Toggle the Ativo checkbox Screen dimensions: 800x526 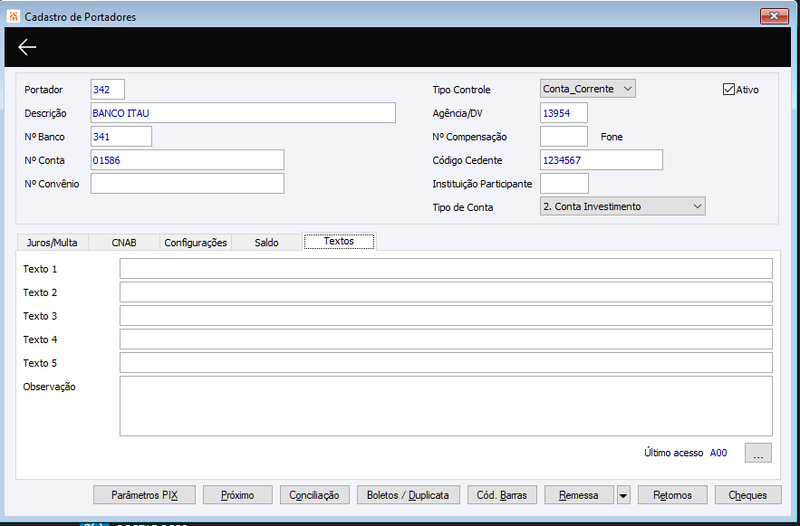pos(729,89)
